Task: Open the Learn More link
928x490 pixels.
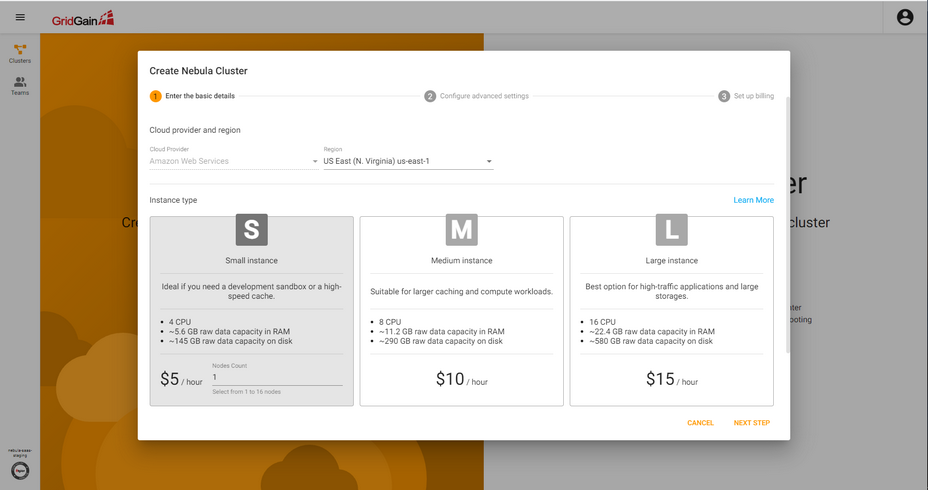Action: click(753, 200)
